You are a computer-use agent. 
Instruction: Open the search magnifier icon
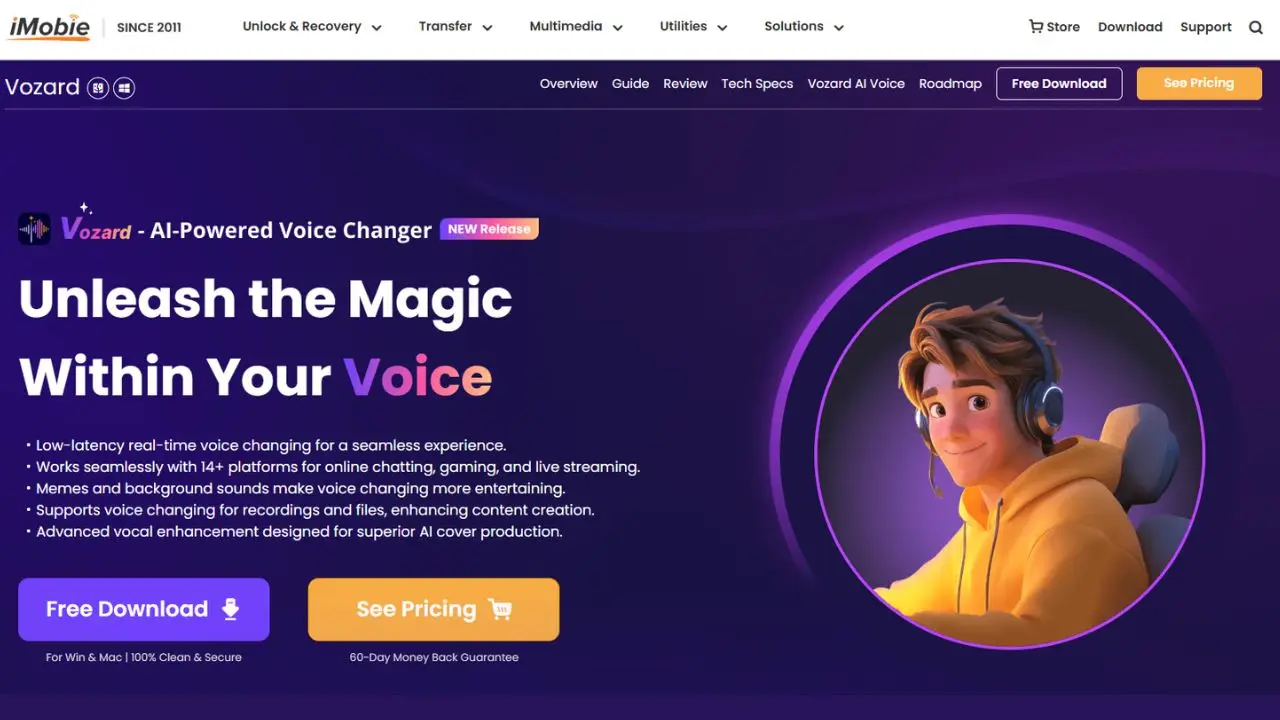[x=1256, y=27]
